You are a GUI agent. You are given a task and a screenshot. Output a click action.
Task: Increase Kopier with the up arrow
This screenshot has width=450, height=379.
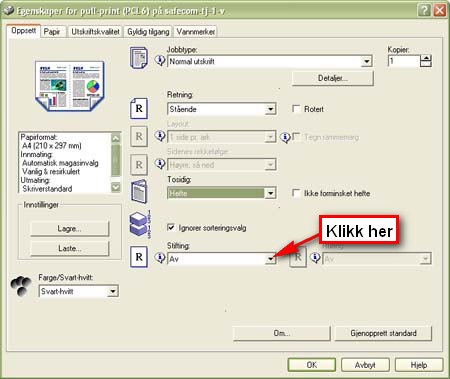426,58
